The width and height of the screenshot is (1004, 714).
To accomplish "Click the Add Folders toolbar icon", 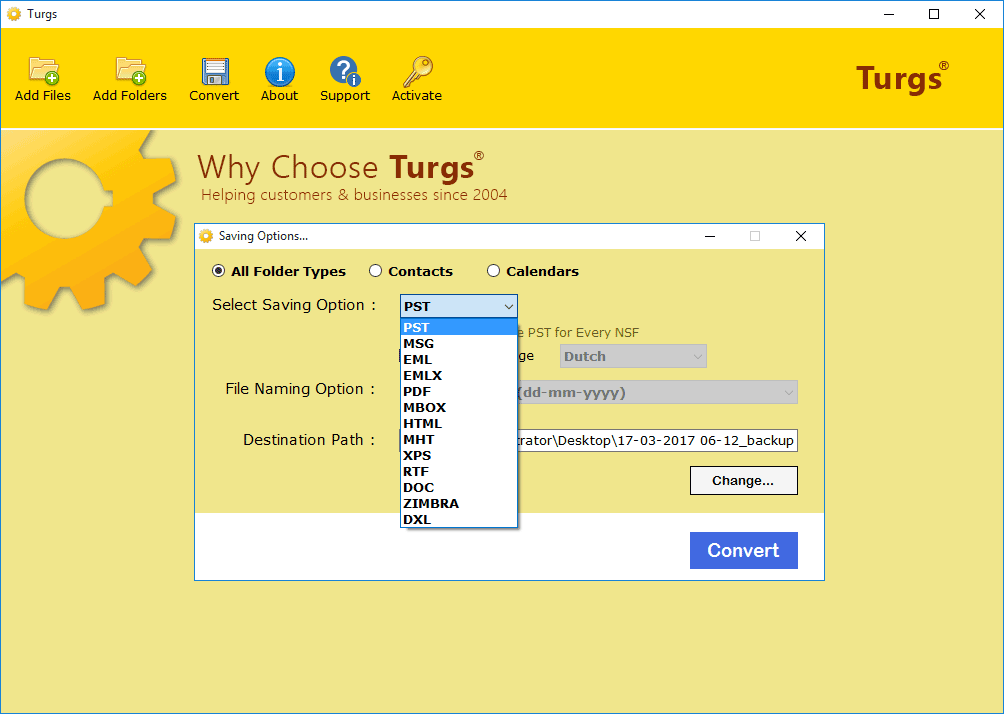I will [x=131, y=70].
